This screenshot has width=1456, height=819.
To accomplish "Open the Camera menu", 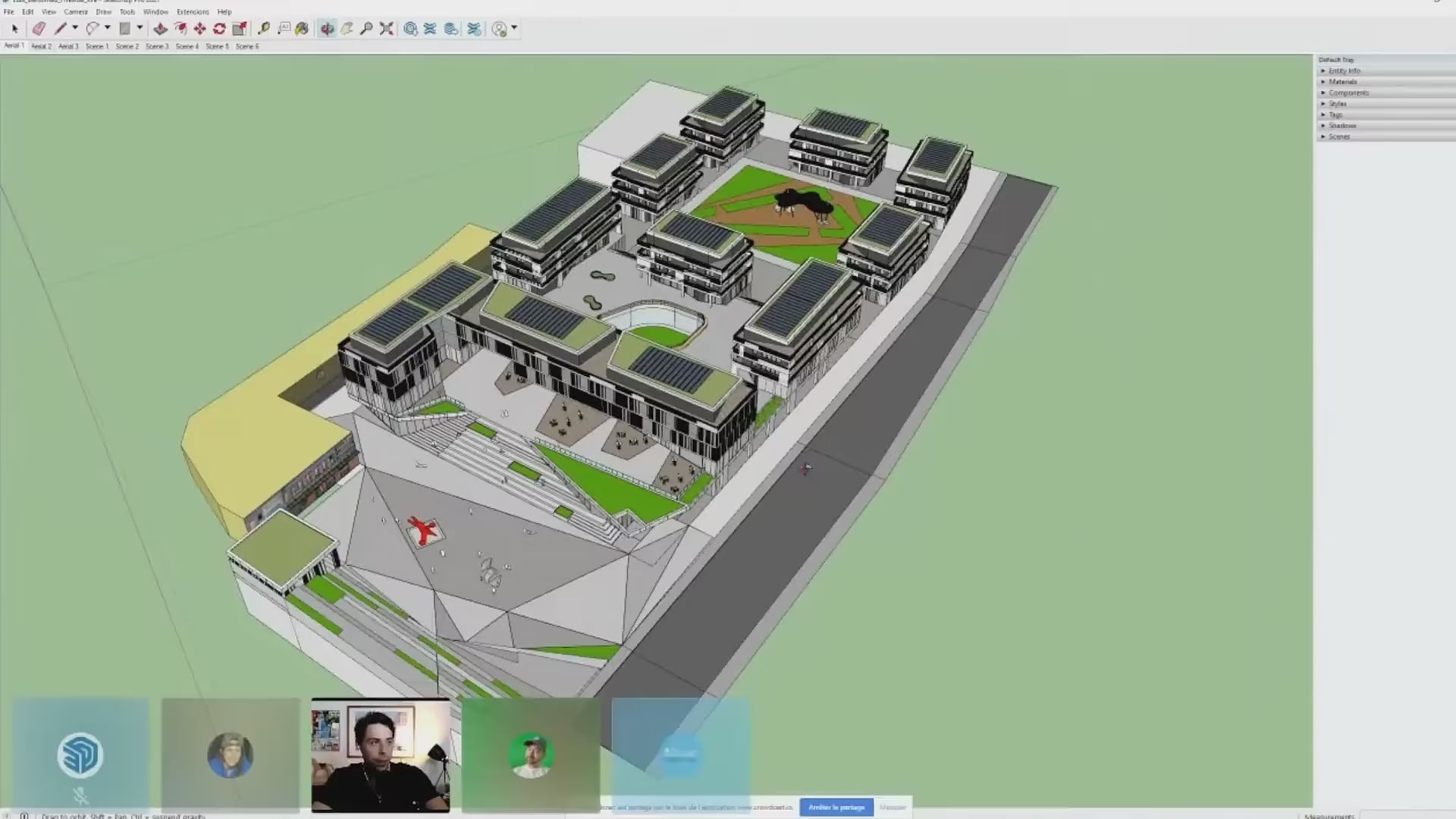I will (x=76, y=12).
